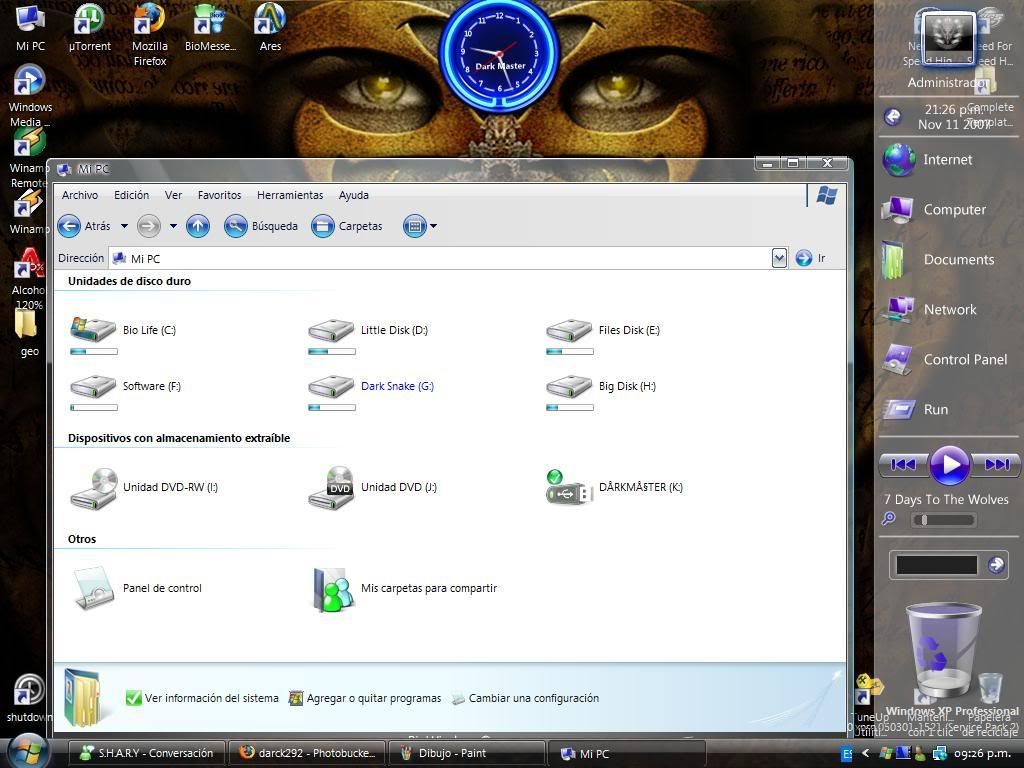Skip to next track in sidebar

coord(995,465)
